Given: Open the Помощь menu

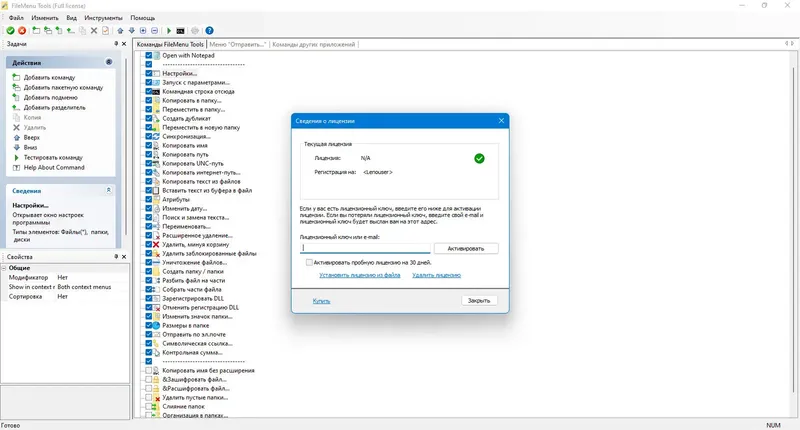Looking at the screenshot, I should point(143,18).
